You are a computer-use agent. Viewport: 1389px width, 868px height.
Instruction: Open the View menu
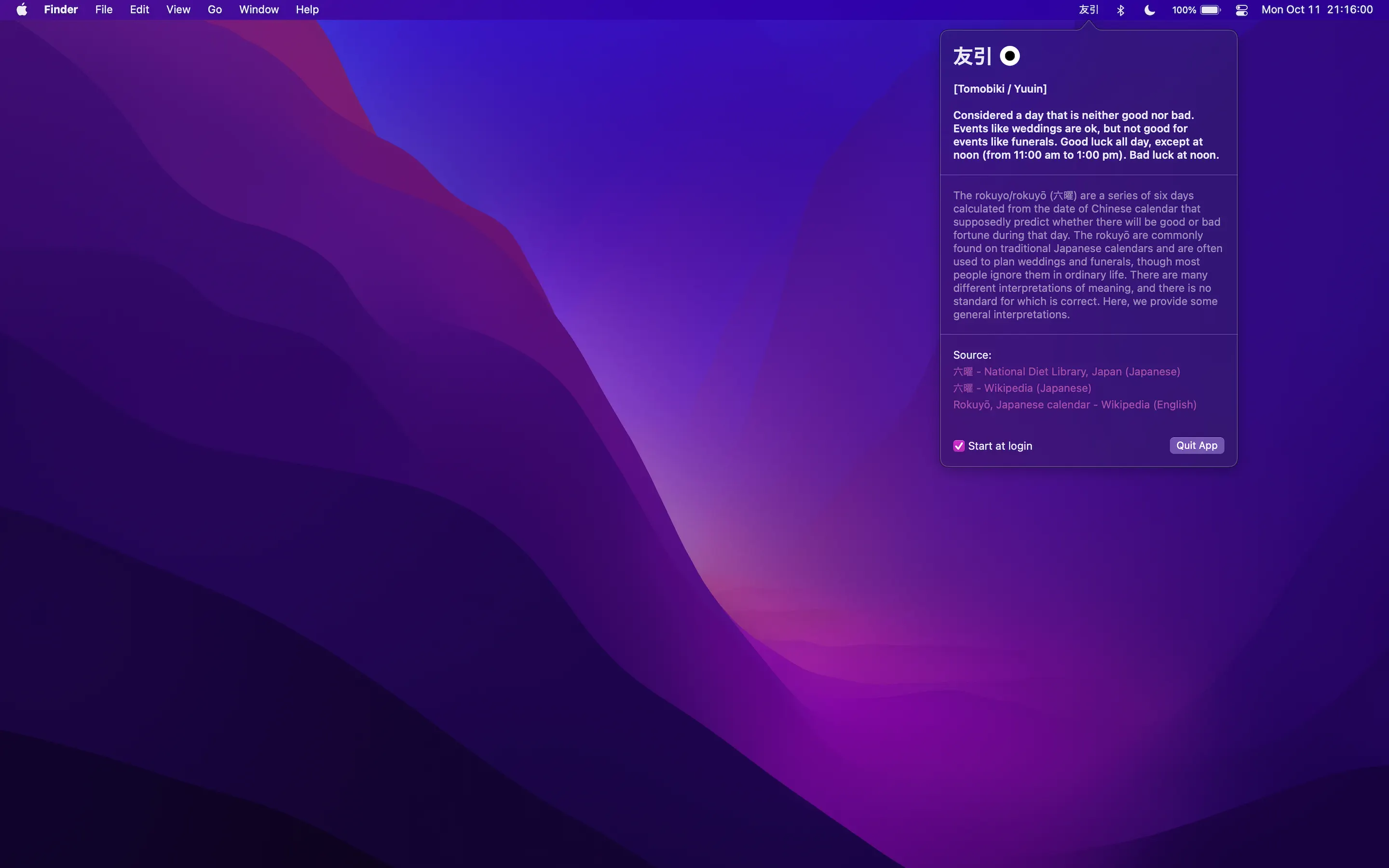point(178,10)
